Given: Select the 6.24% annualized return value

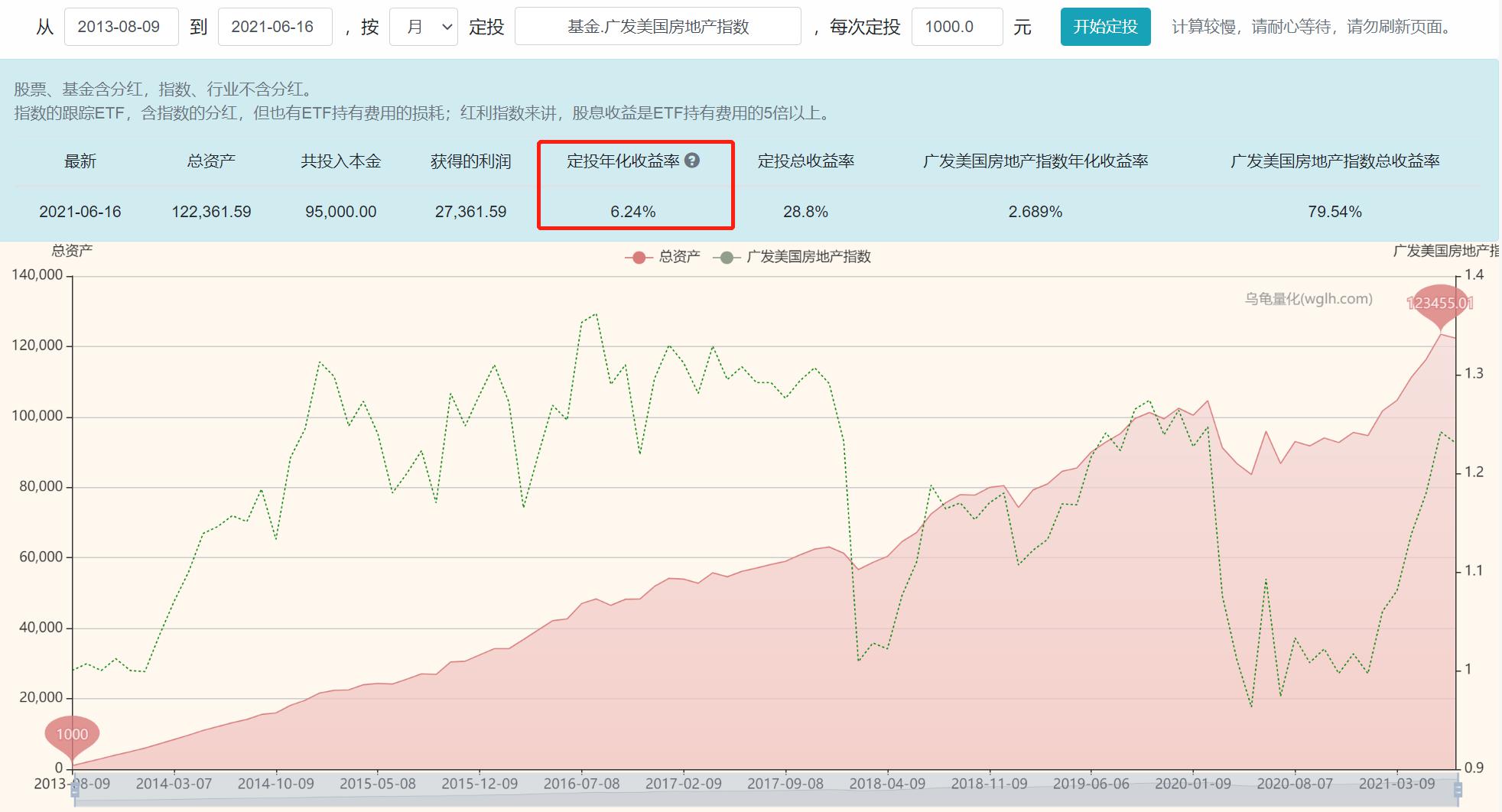Looking at the screenshot, I should [632, 212].
